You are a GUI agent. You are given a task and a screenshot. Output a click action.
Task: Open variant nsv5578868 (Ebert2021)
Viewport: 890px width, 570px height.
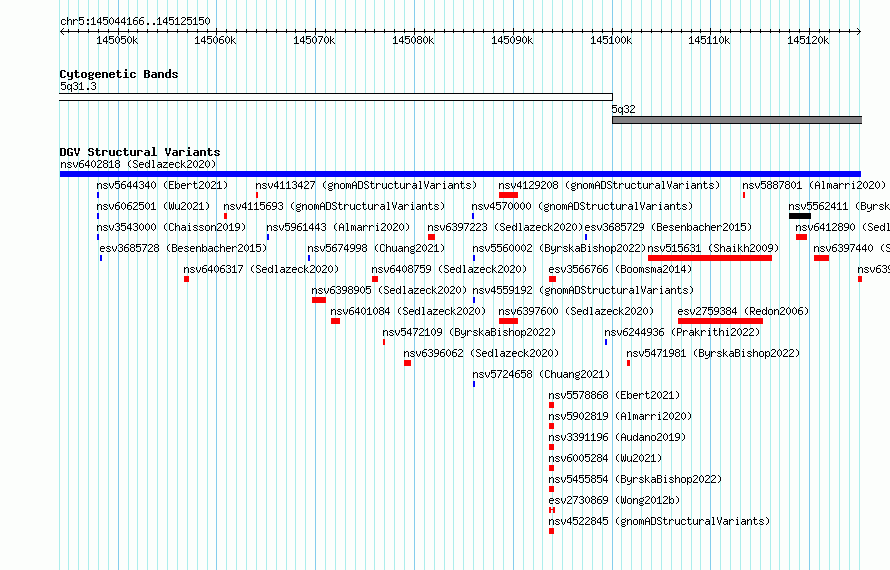(x=614, y=395)
